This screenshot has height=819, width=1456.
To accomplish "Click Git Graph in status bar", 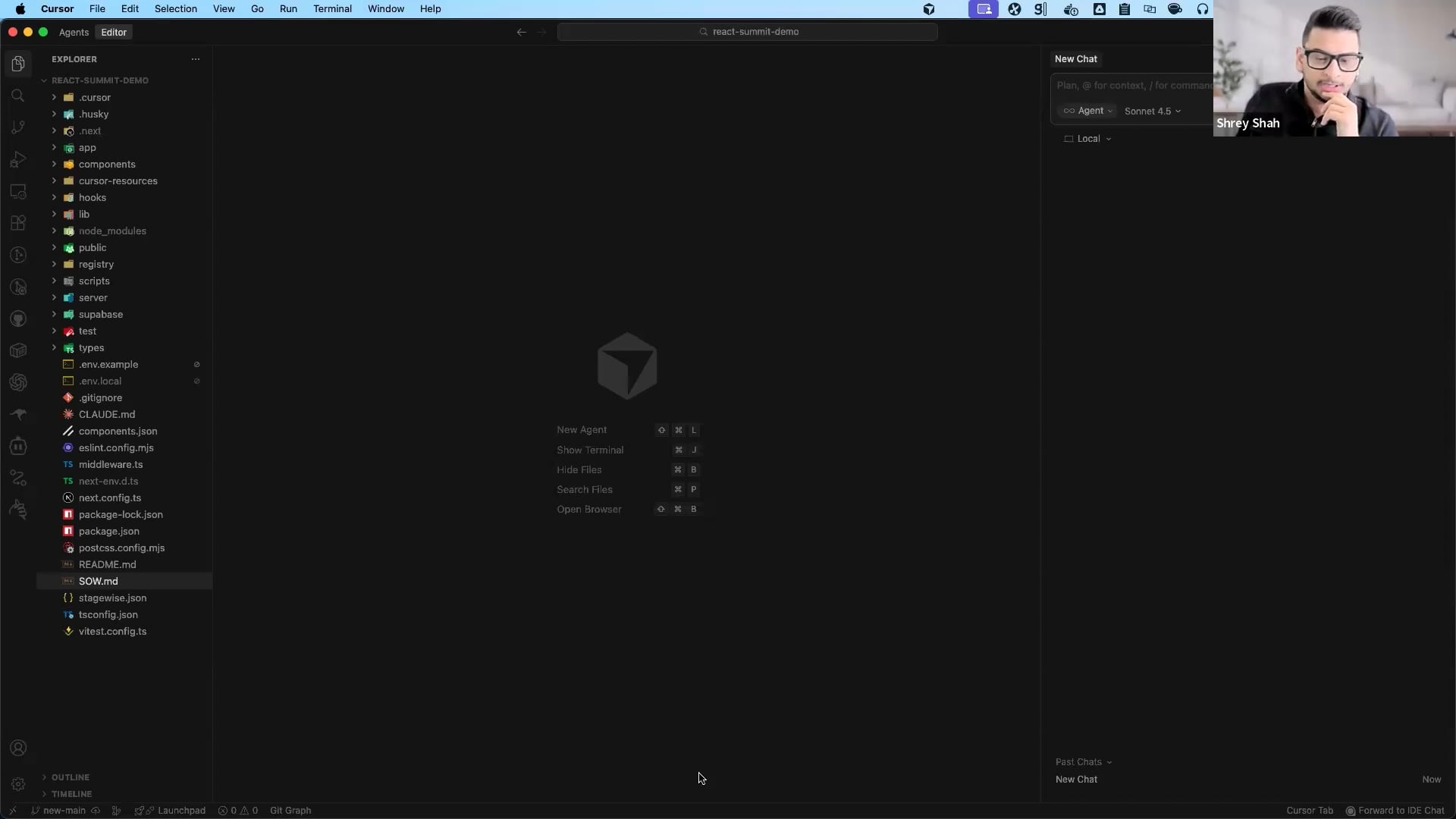I will tap(290, 811).
